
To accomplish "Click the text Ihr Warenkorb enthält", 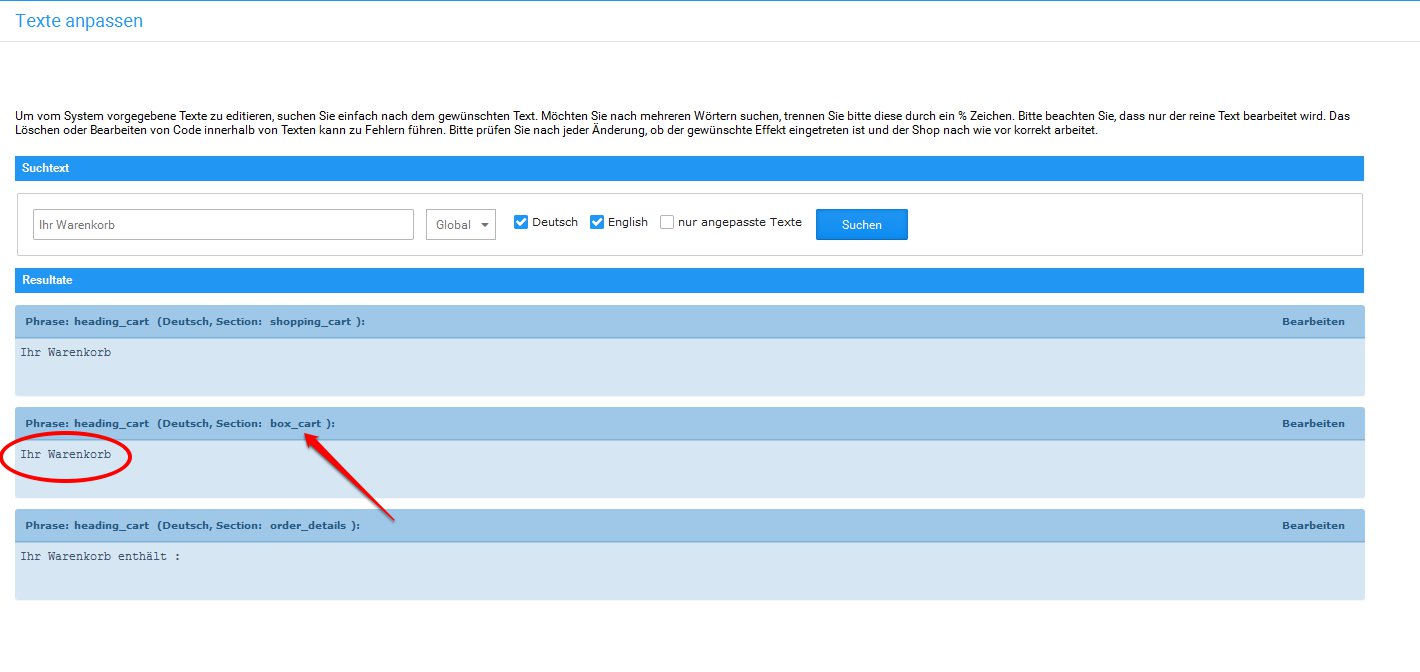I will click(100, 557).
